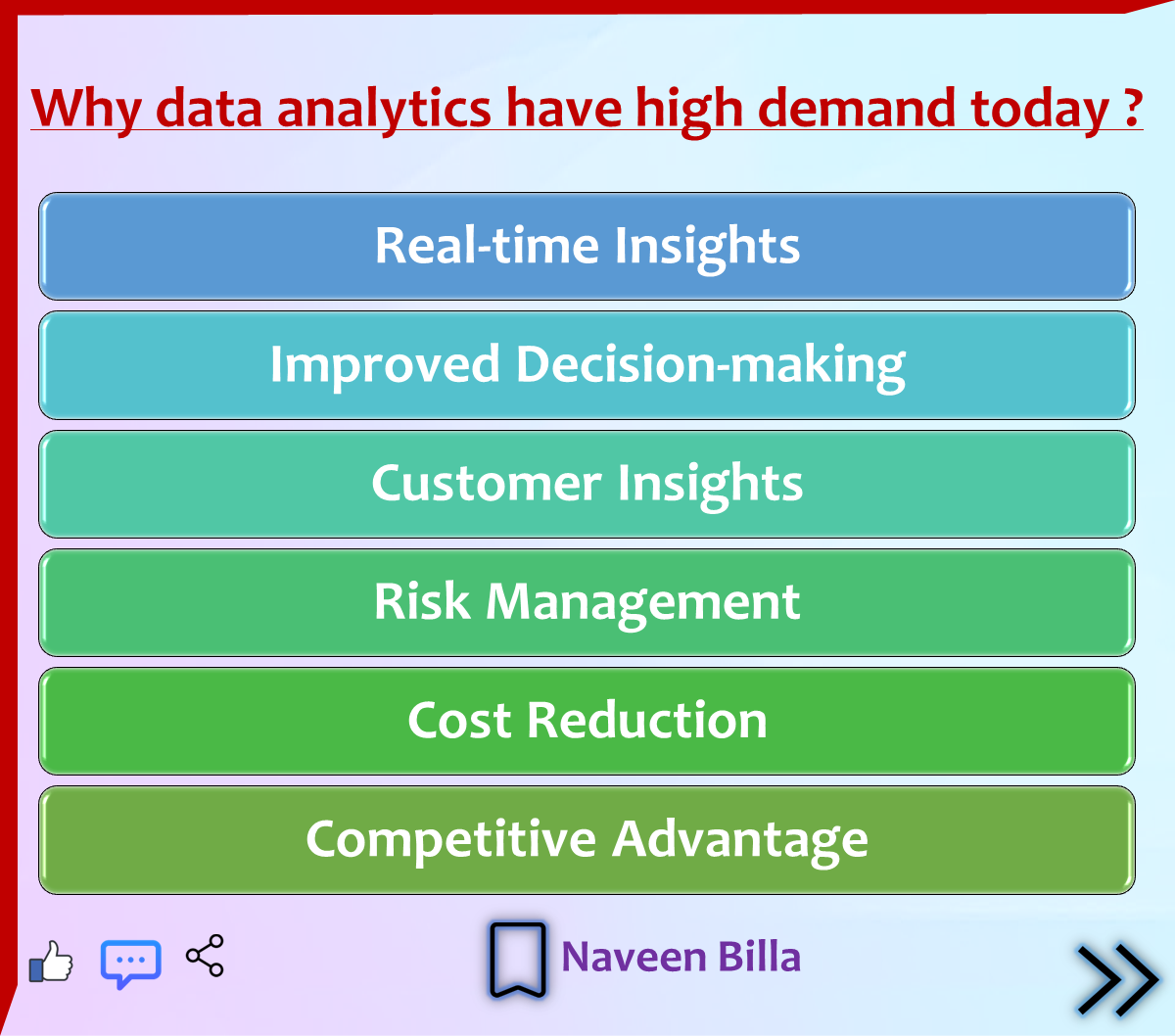Click the share icon
The width and height of the screenshot is (1175, 1036).
[x=205, y=956]
